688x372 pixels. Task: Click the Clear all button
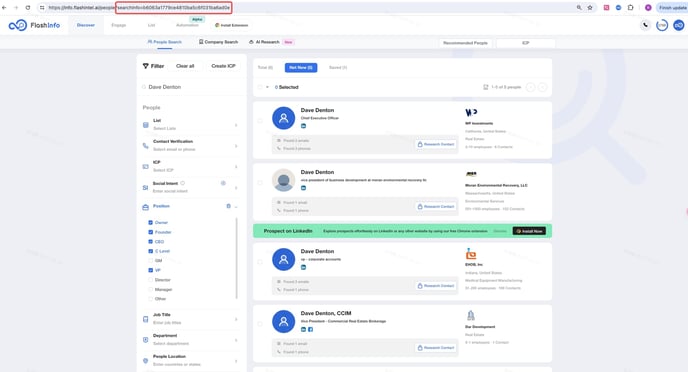coord(185,66)
